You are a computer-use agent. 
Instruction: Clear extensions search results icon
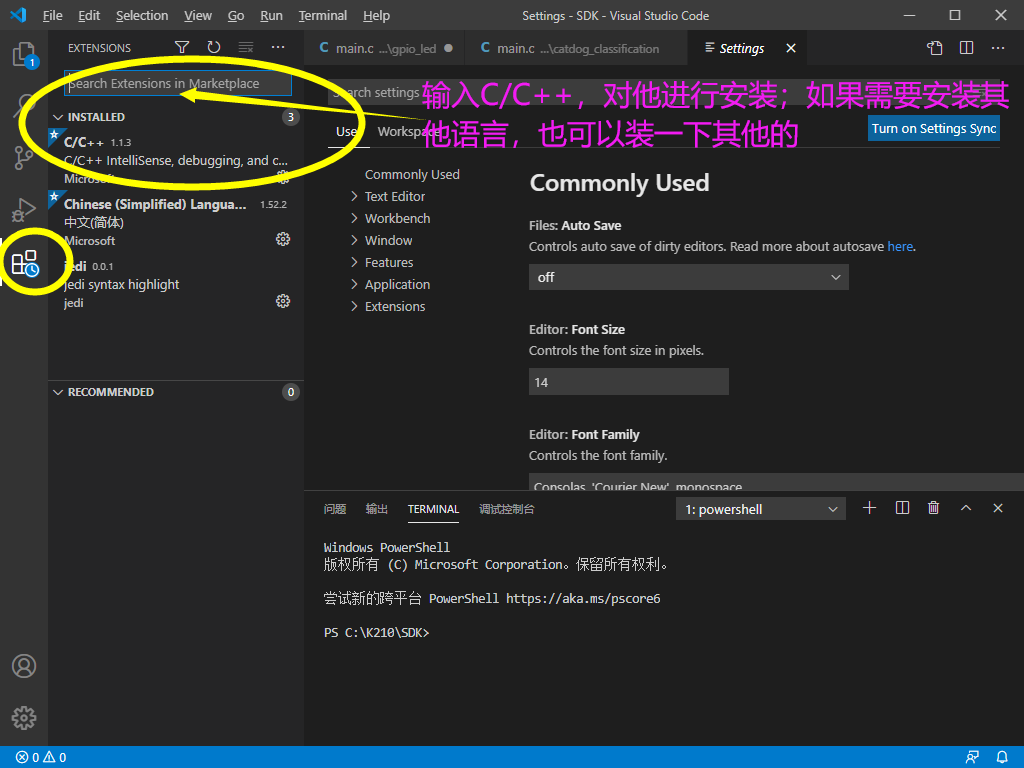pyautogui.click(x=246, y=47)
